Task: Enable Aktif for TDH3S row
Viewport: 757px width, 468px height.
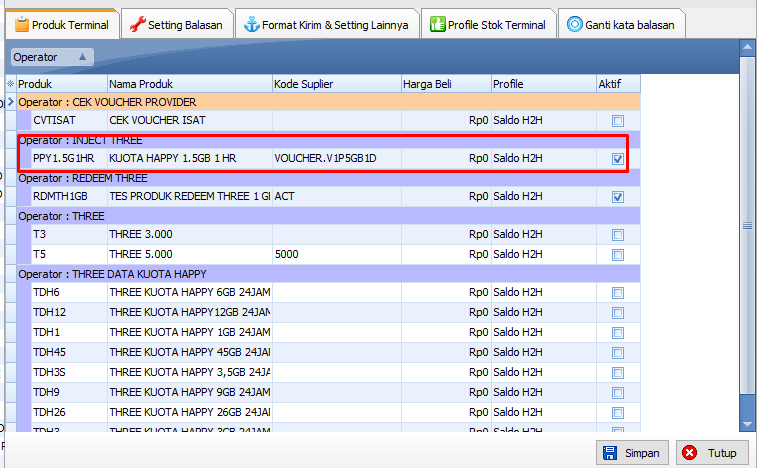Action: pyautogui.click(x=617, y=373)
